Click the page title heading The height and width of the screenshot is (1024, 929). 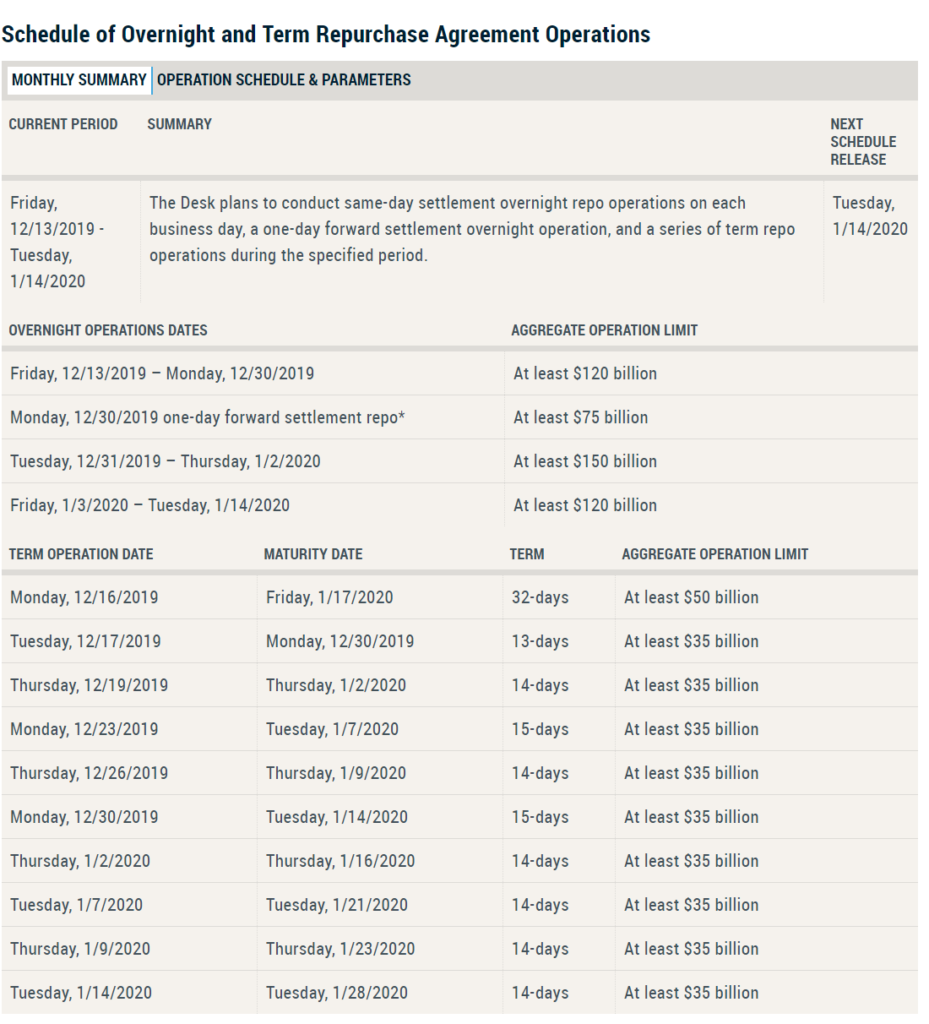click(326, 35)
